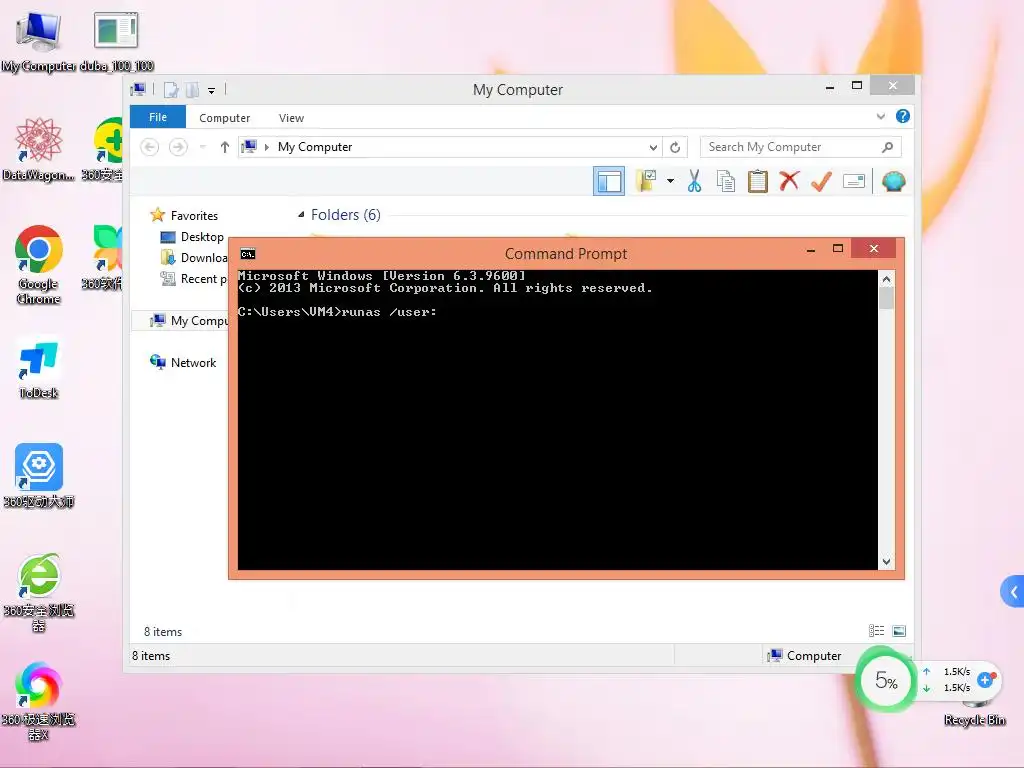Screen dimensions: 1024x768
Task: Select the 360安全浏览器 desktop shortcut
Action: point(39,593)
